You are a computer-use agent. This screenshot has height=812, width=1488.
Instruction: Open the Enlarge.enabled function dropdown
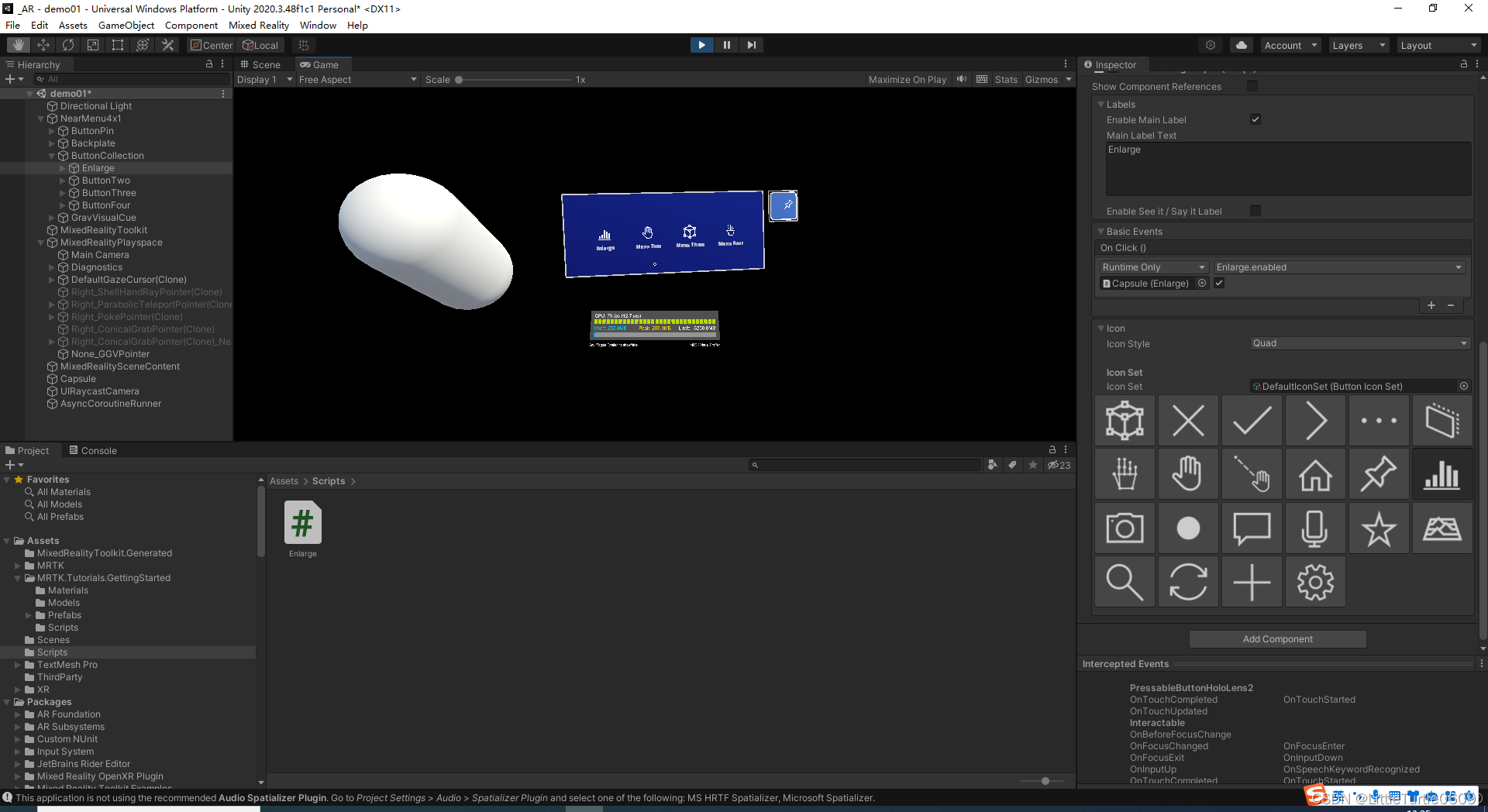(x=1339, y=267)
